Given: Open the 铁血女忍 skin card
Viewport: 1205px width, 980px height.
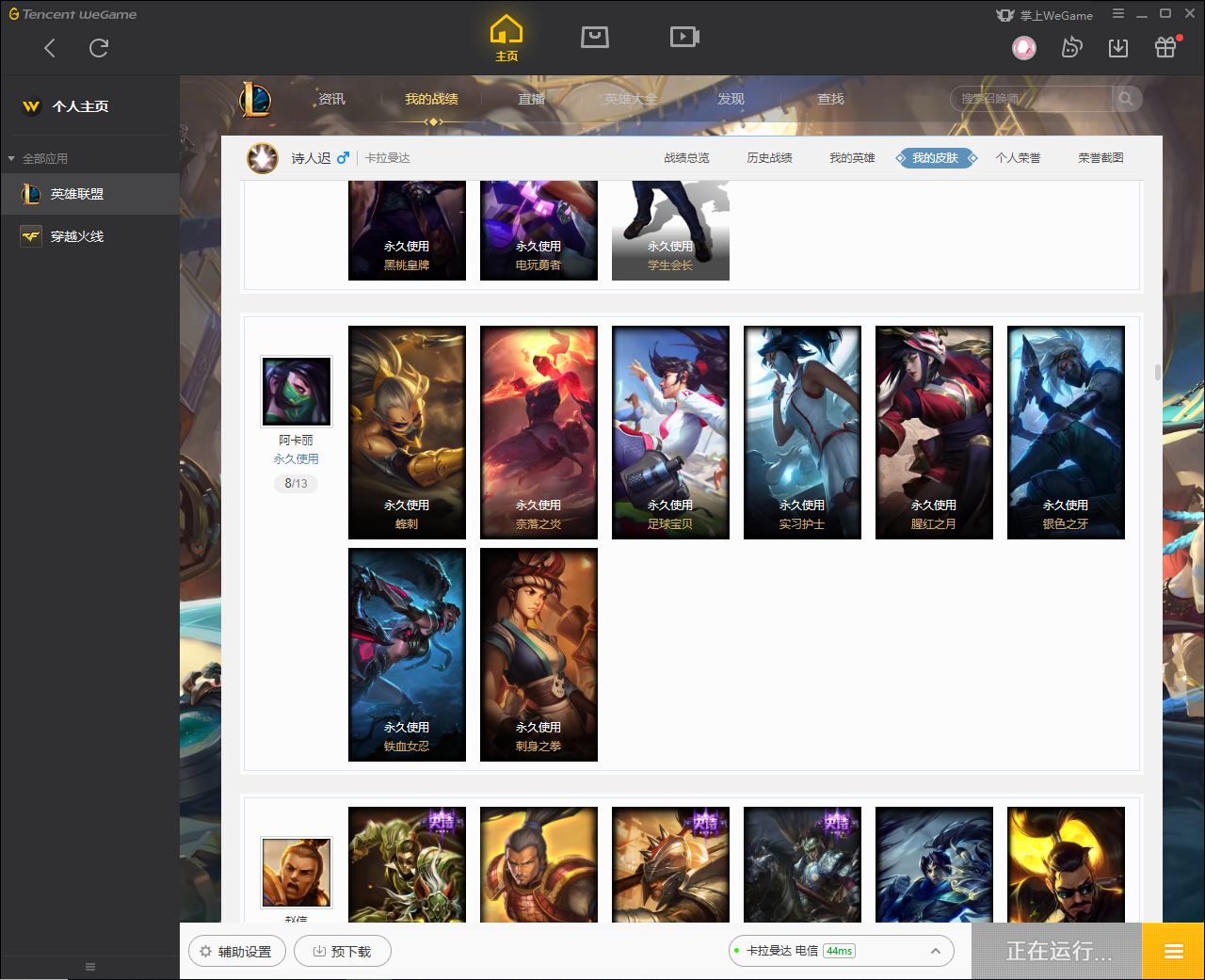Looking at the screenshot, I should (407, 654).
